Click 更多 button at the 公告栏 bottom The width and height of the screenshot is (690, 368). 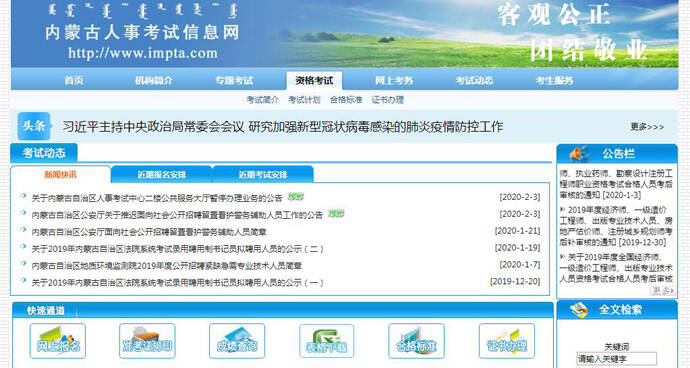pyautogui.click(x=663, y=291)
